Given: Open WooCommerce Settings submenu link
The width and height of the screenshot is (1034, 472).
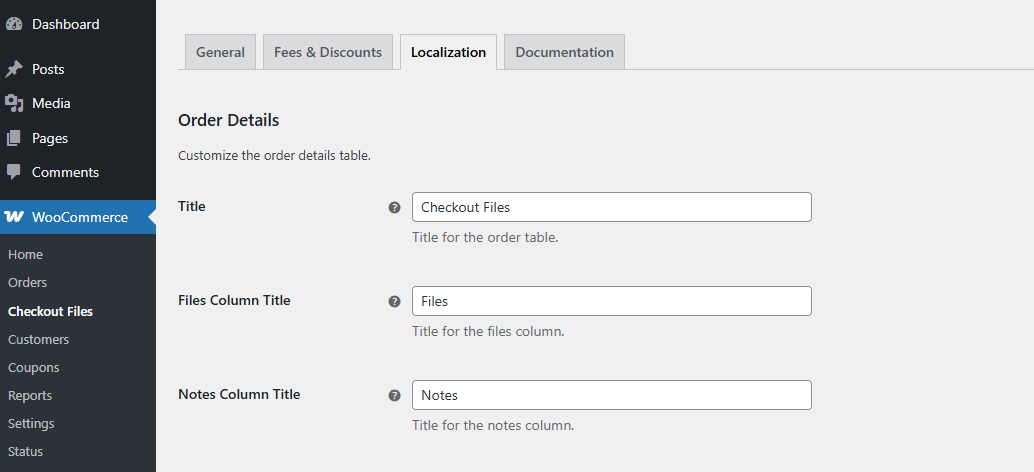Looking at the screenshot, I should [31, 423].
